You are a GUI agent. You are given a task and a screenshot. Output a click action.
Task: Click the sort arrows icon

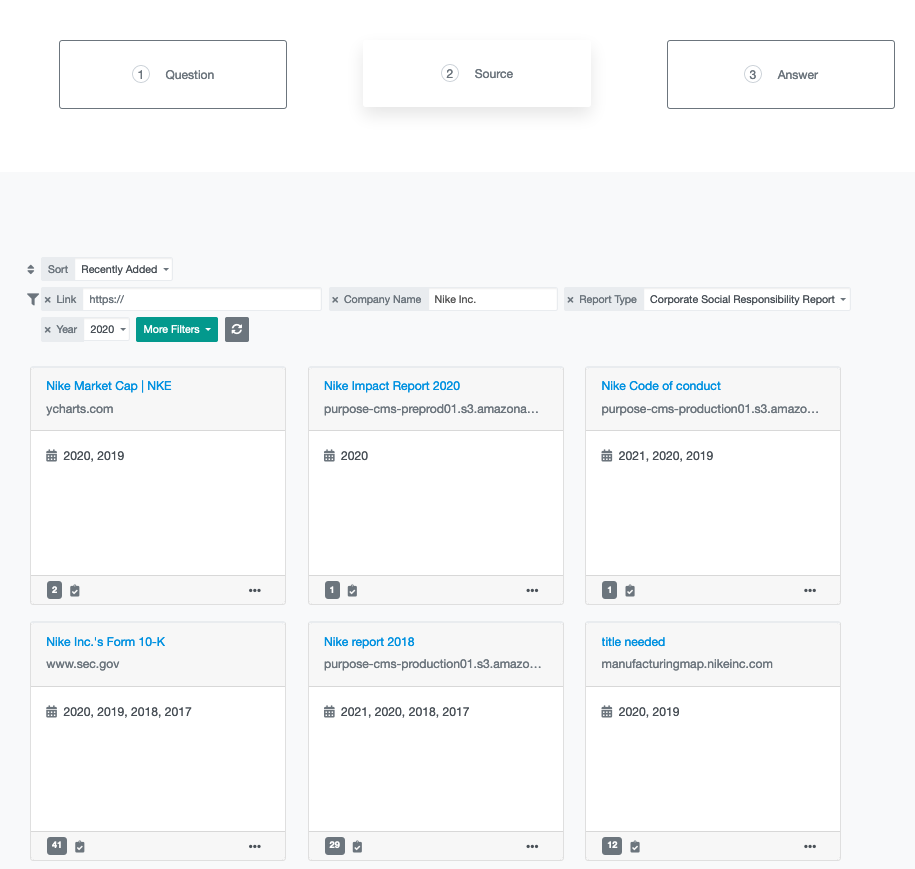31,269
